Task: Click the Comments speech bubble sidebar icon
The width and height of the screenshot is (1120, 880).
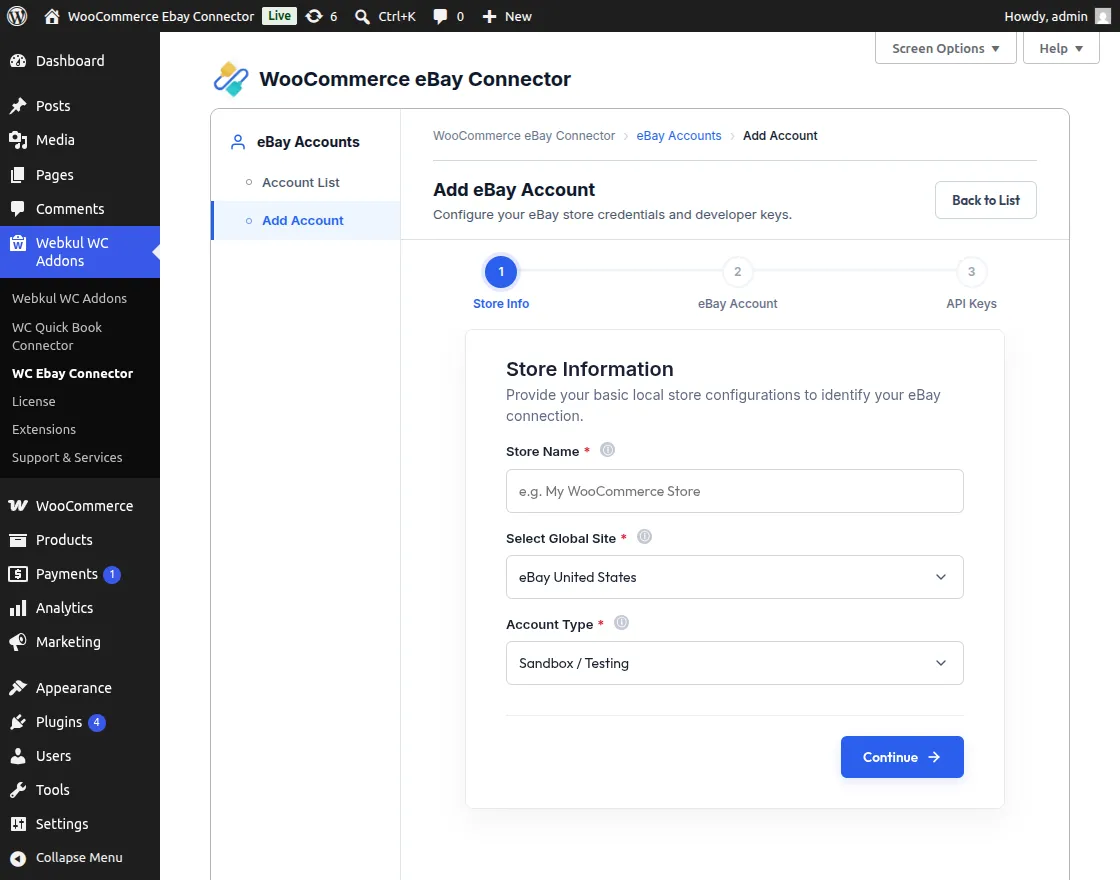Action: (x=18, y=209)
